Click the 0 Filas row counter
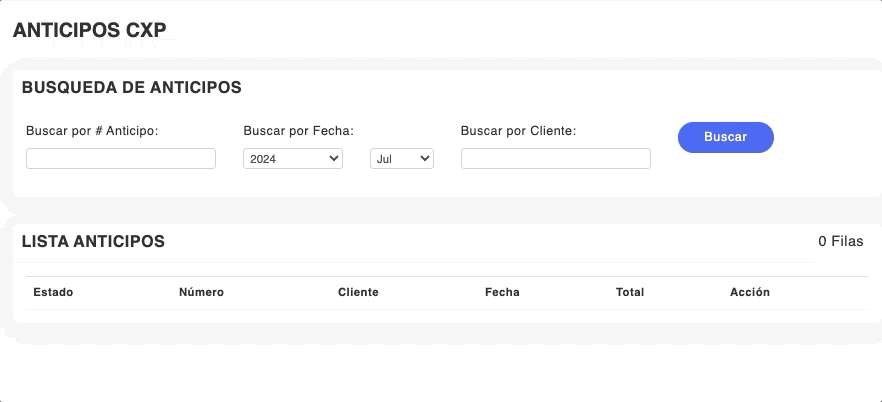This screenshot has width=882, height=402. tap(840, 241)
